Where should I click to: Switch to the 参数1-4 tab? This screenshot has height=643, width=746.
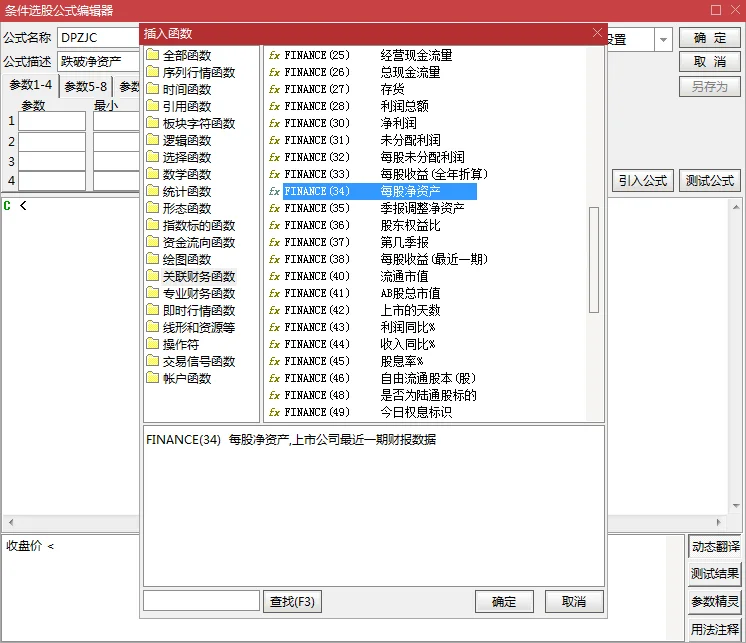point(30,85)
